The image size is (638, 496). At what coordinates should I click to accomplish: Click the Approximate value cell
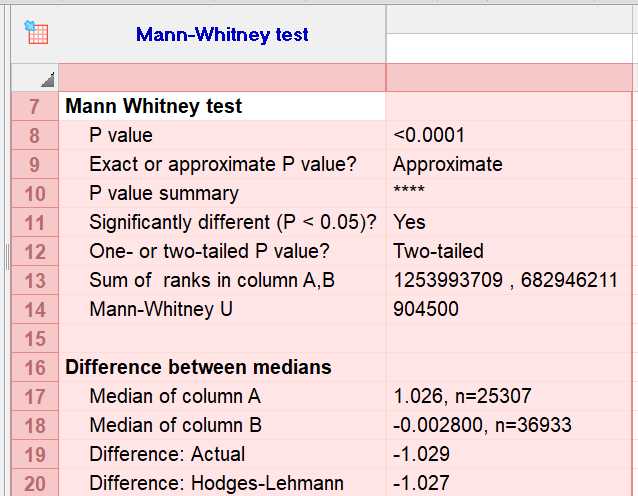pyautogui.click(x=447, y=164)
